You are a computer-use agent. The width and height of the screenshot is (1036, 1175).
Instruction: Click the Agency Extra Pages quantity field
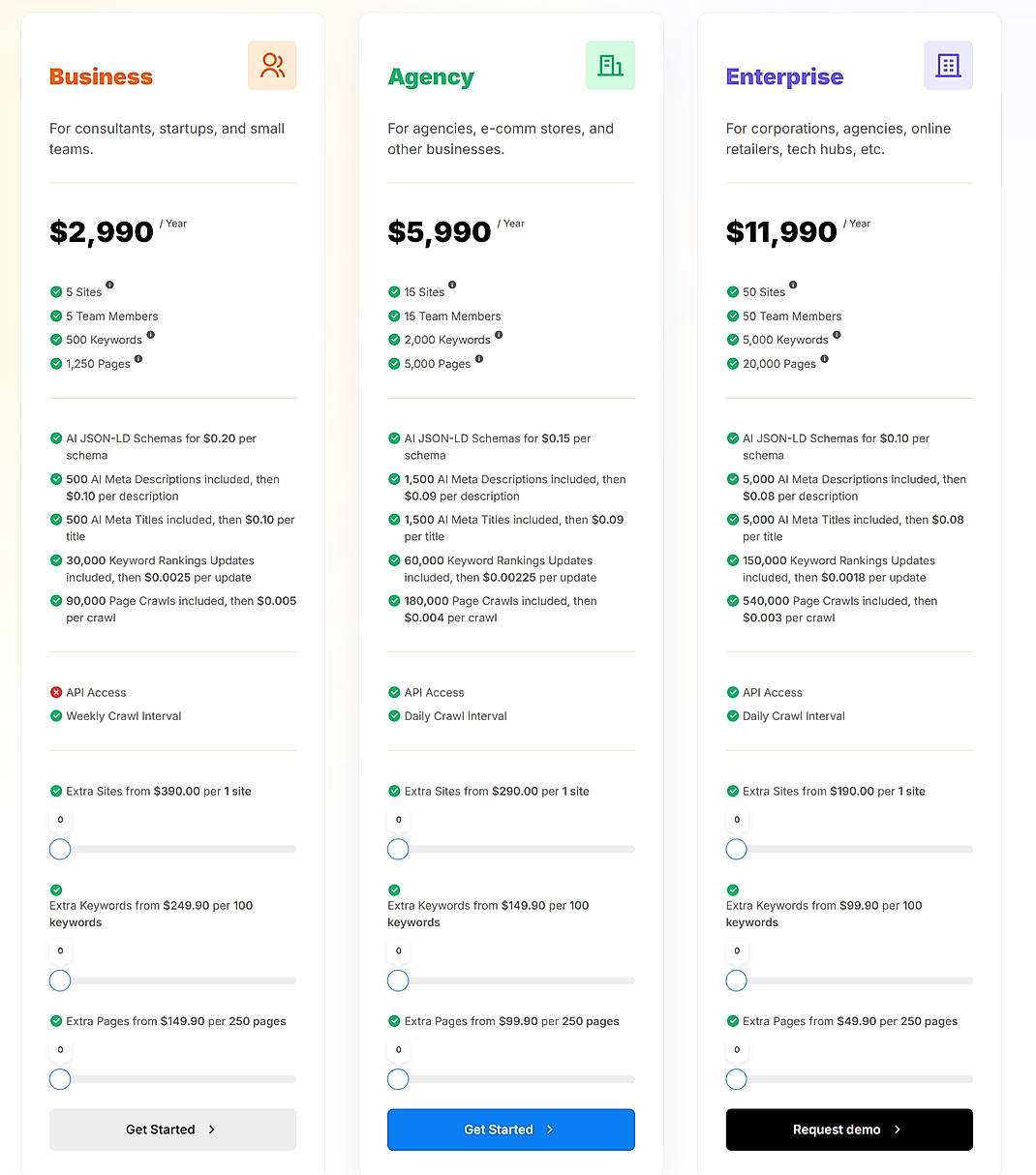[398, 1049]
